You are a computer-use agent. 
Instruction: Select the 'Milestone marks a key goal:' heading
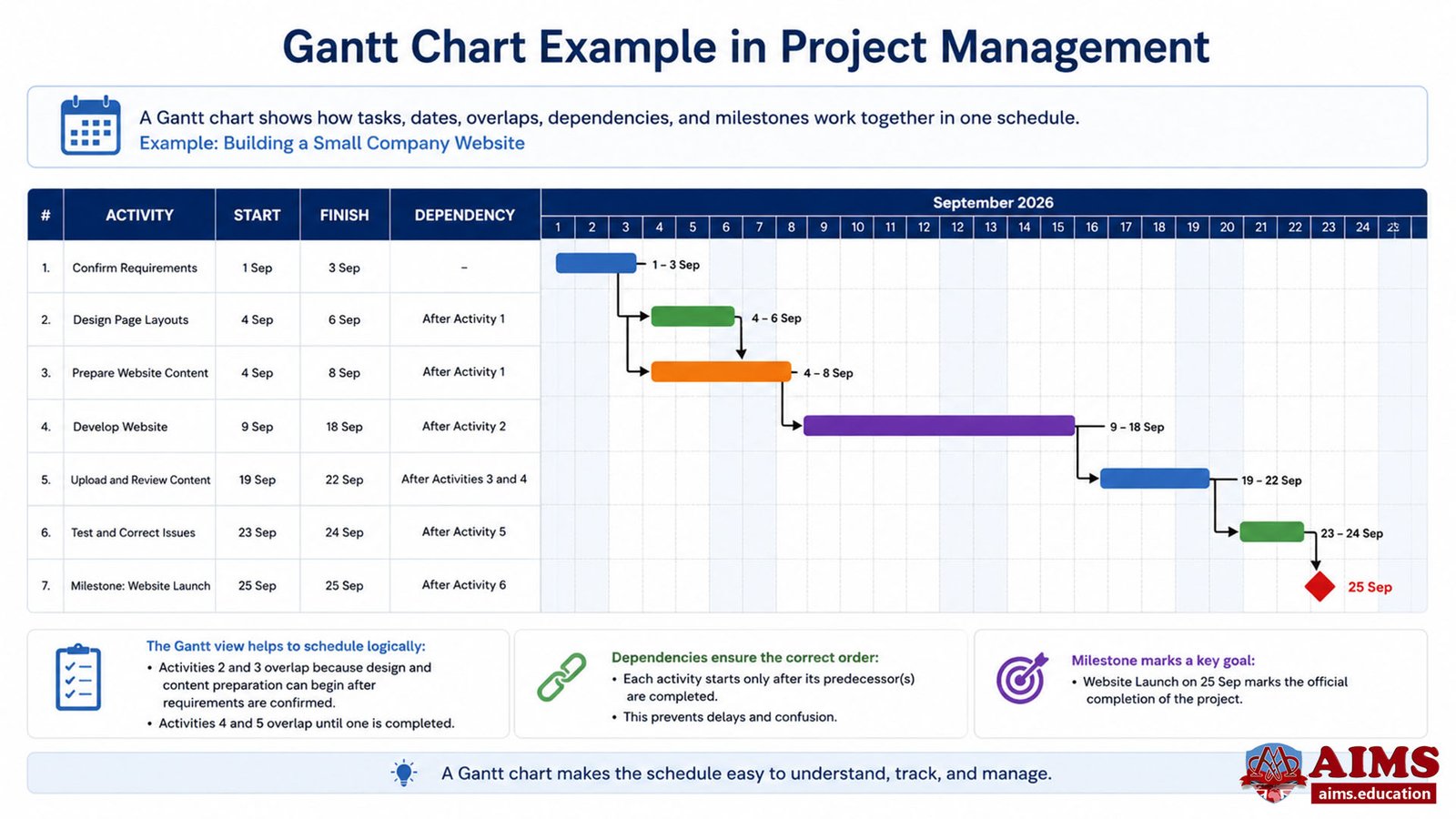1163,661
